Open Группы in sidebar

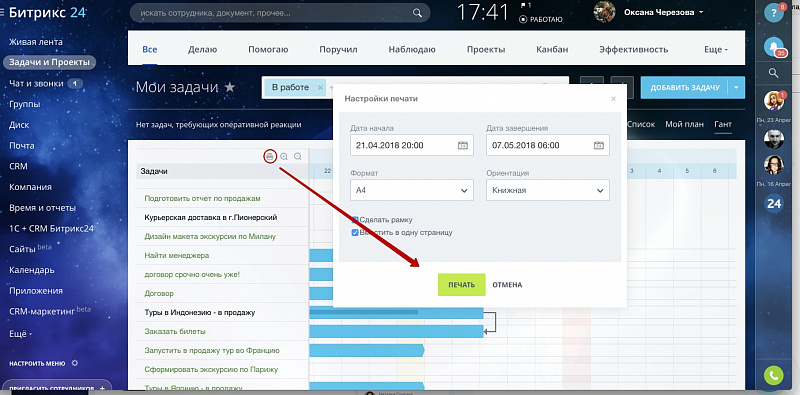click(x=24, y=104)
